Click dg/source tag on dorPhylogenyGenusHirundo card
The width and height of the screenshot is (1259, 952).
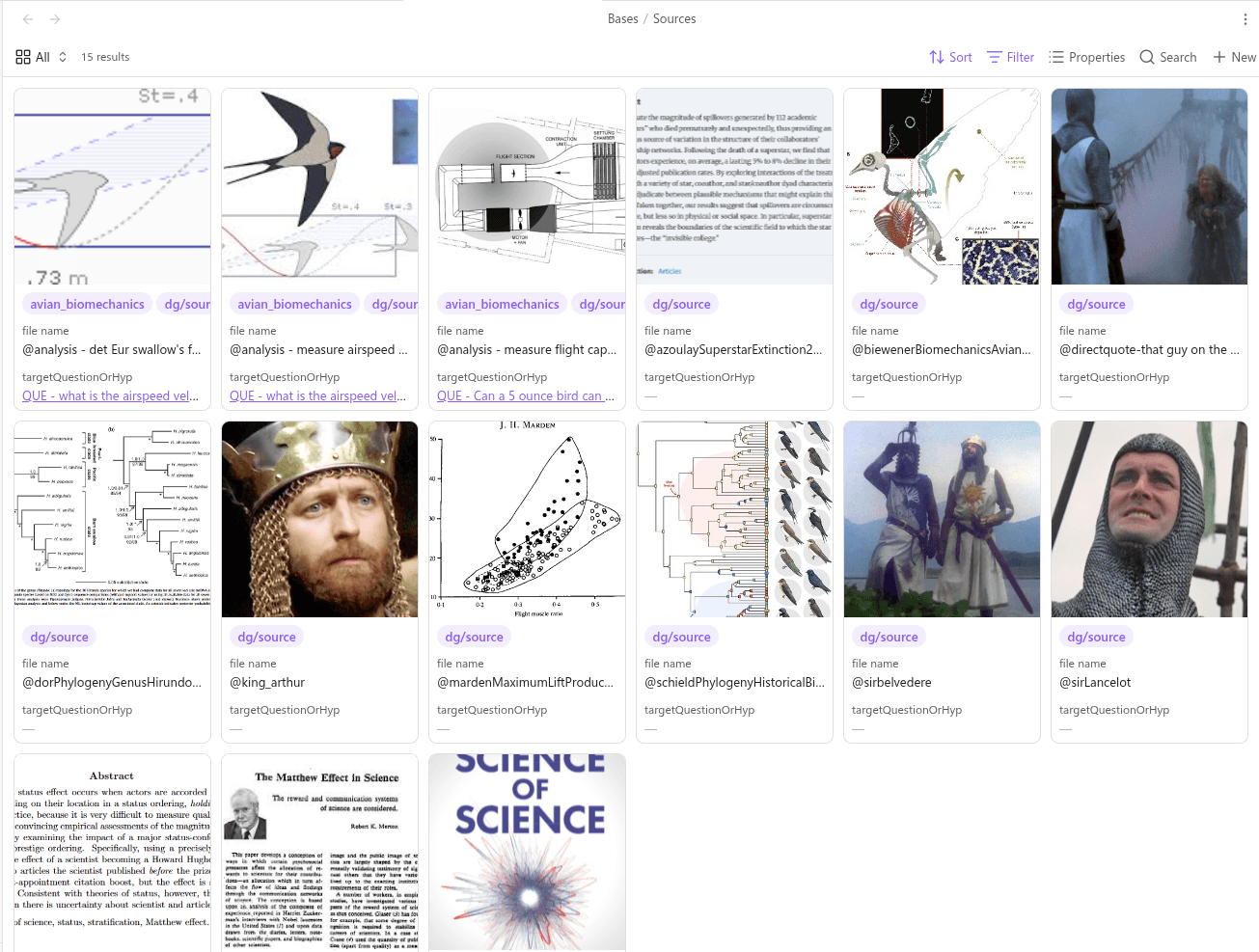[x=59, y=637]
